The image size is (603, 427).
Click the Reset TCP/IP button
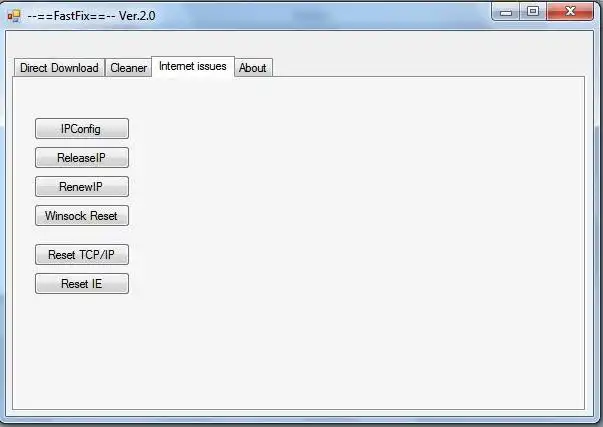[82, 255]
